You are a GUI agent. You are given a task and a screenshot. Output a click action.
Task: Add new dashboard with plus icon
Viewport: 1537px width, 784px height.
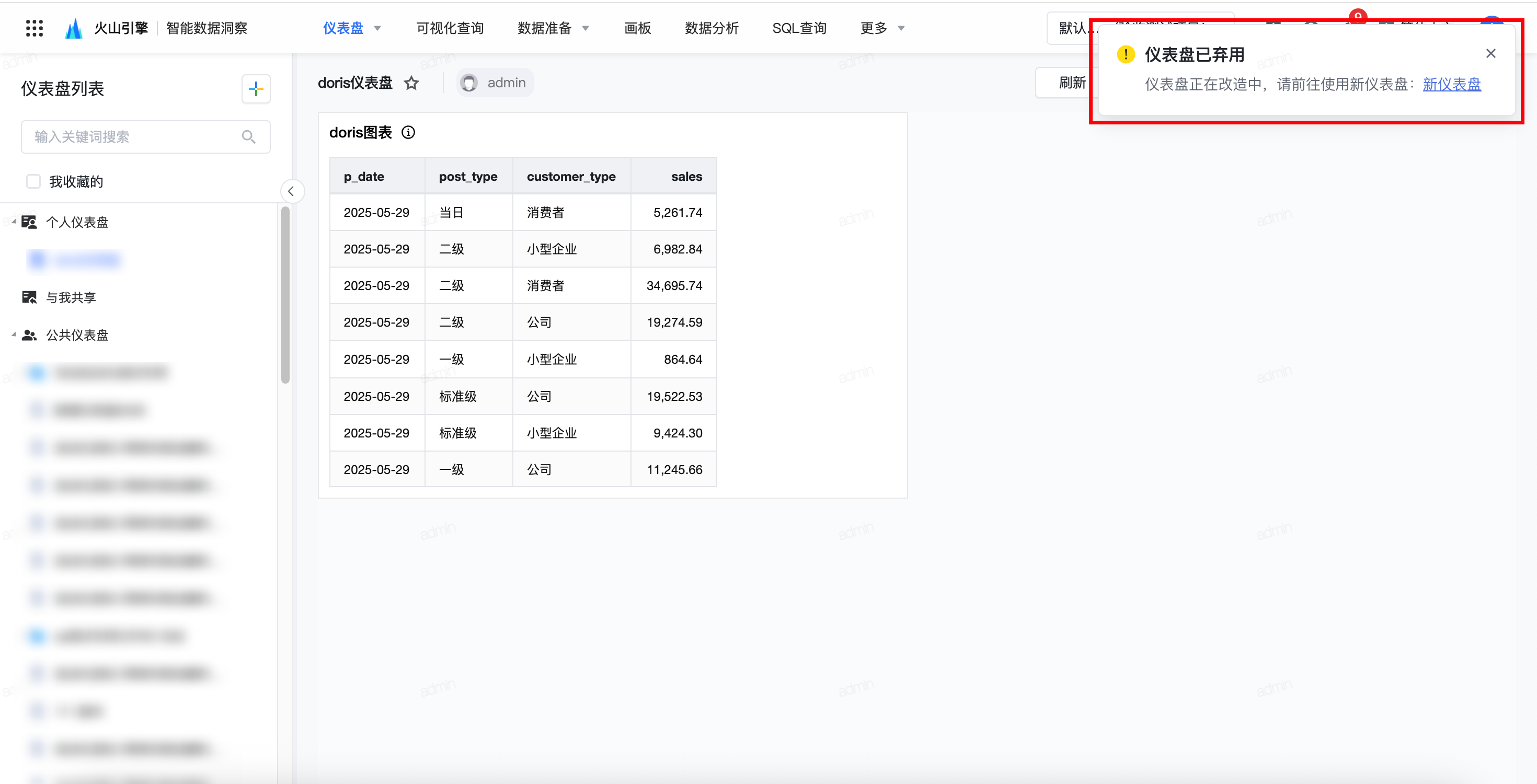[256, 89]
